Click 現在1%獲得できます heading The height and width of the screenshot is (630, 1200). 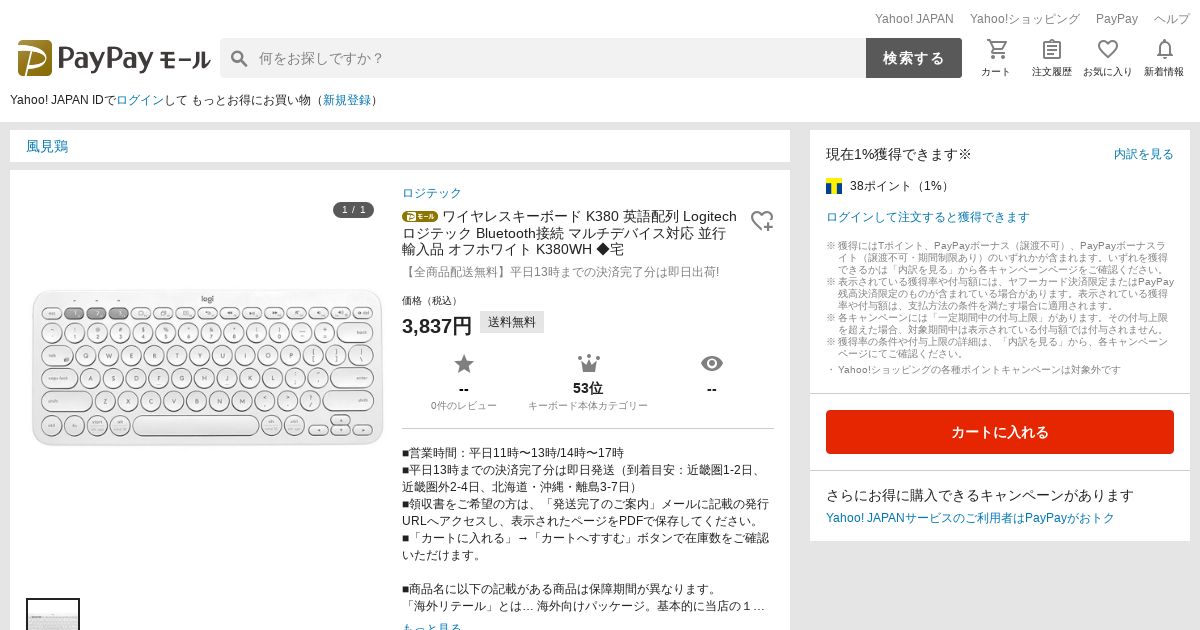pos(899,154)
